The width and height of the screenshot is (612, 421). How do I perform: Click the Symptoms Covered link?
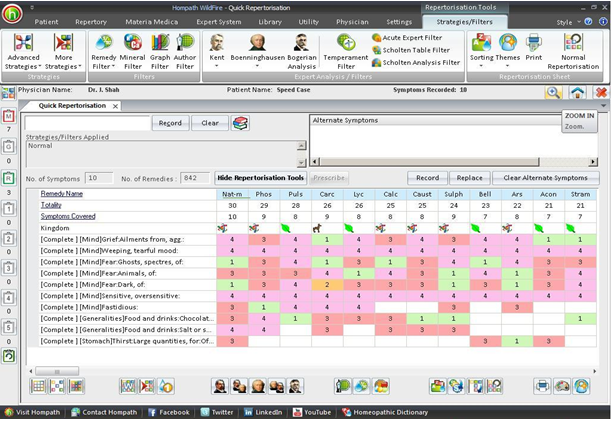(68, 216)
